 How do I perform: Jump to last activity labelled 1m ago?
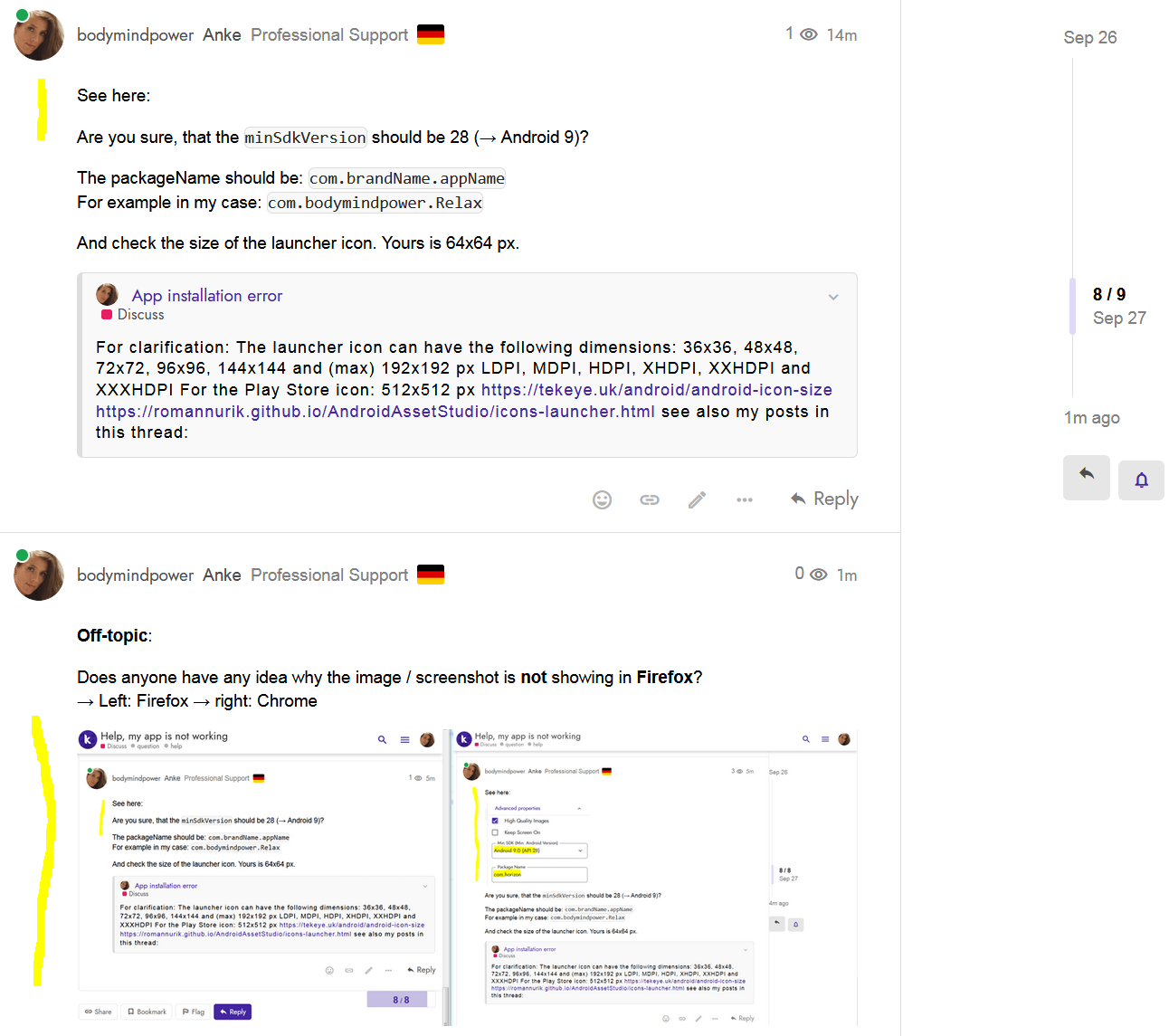pos(1092,417)
